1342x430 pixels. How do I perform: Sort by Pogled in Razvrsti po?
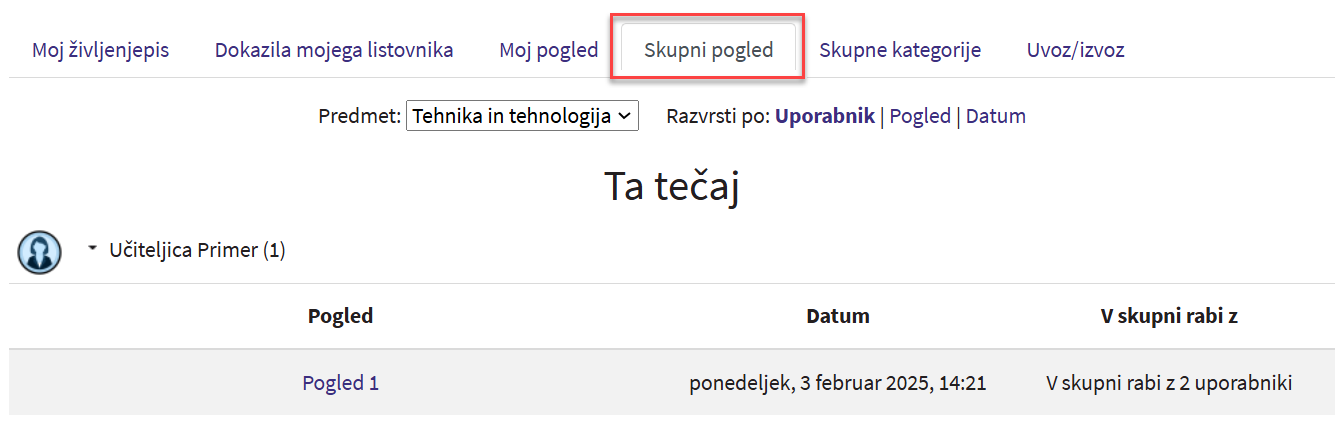919,116
